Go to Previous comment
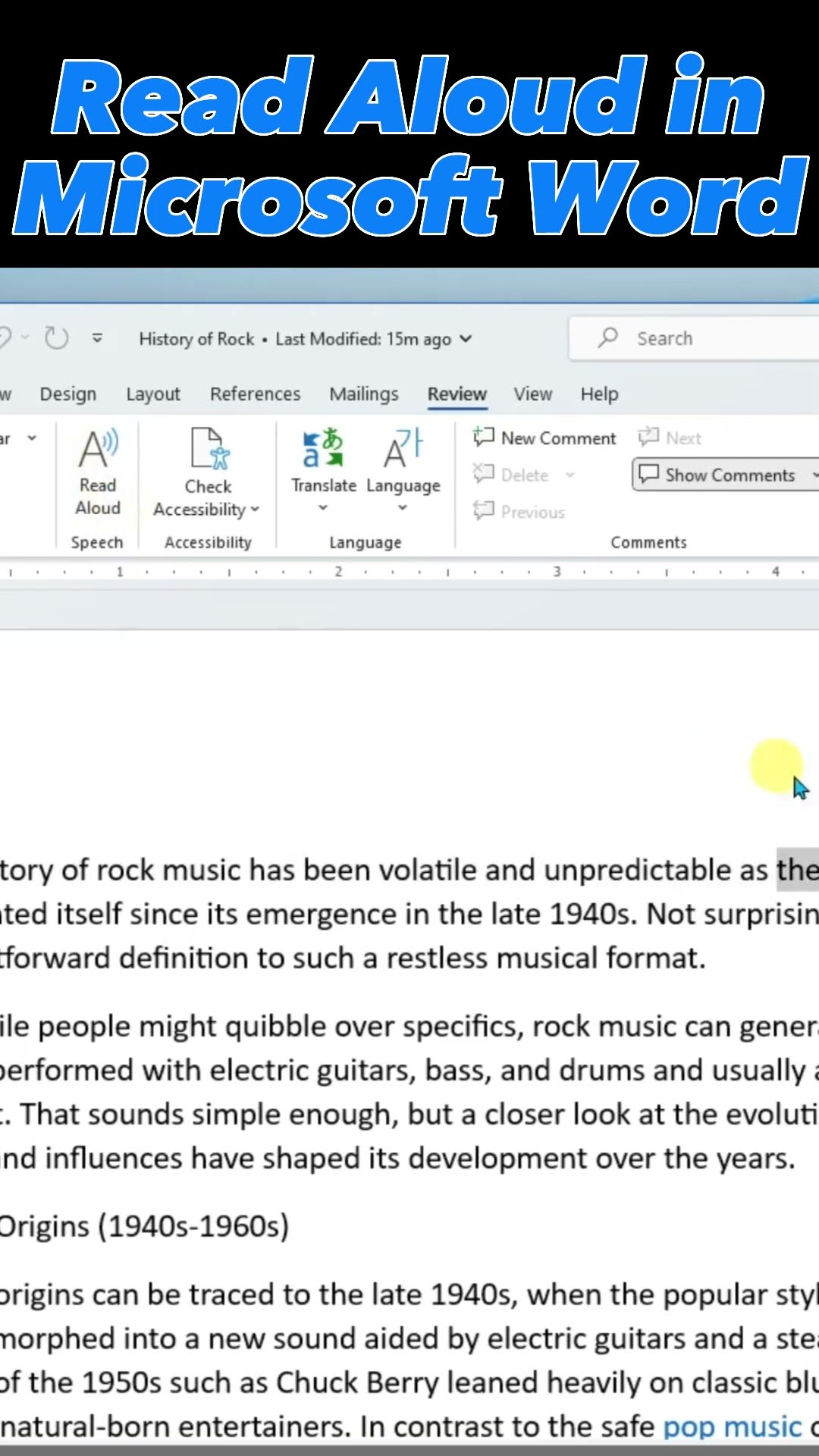 pyautogui.click(x=519, y=512)
